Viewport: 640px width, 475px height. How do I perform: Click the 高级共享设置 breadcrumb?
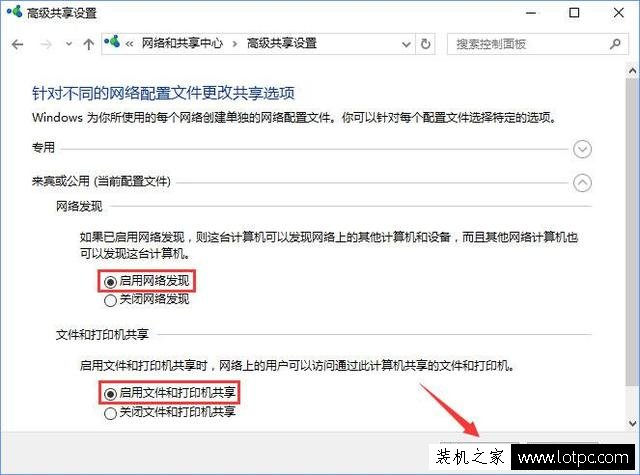pyautogui.click(x=282, y=43)
